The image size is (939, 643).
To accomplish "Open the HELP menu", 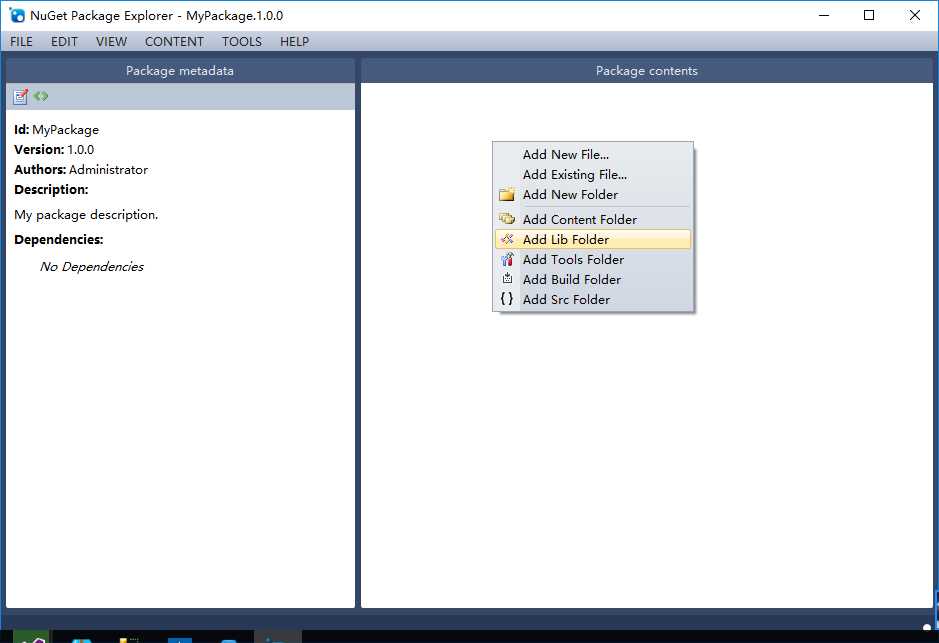I will point(295,41).
